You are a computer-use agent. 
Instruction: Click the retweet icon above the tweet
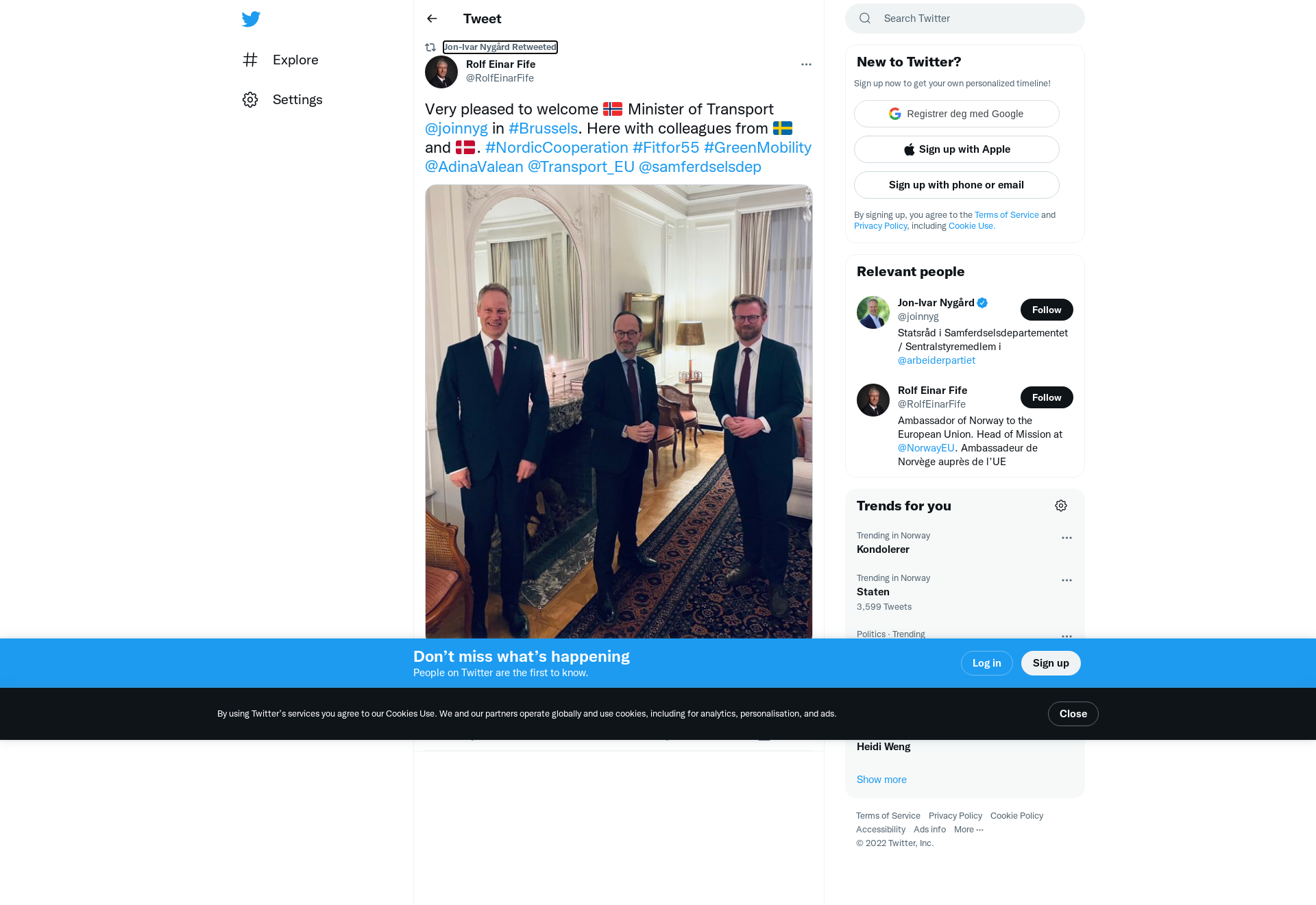[430, 47]
